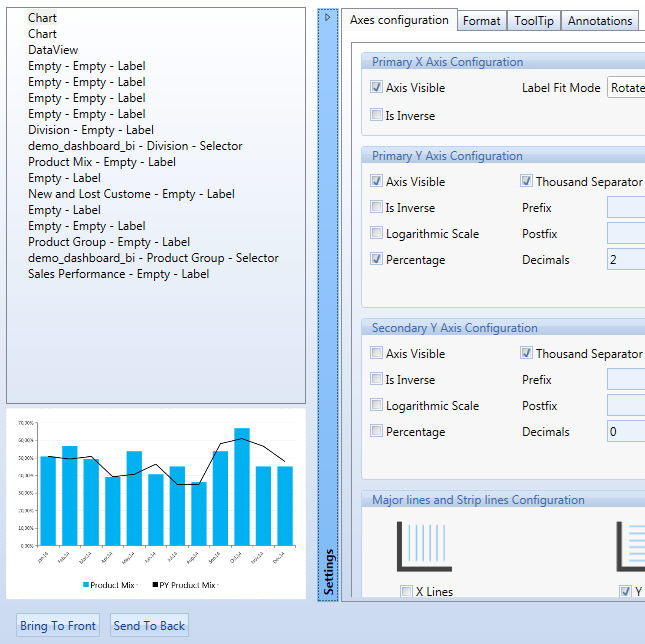Select New and Lost Custome label item
Viewport: 645px width, 644px height.
click(x=131, y=194)
